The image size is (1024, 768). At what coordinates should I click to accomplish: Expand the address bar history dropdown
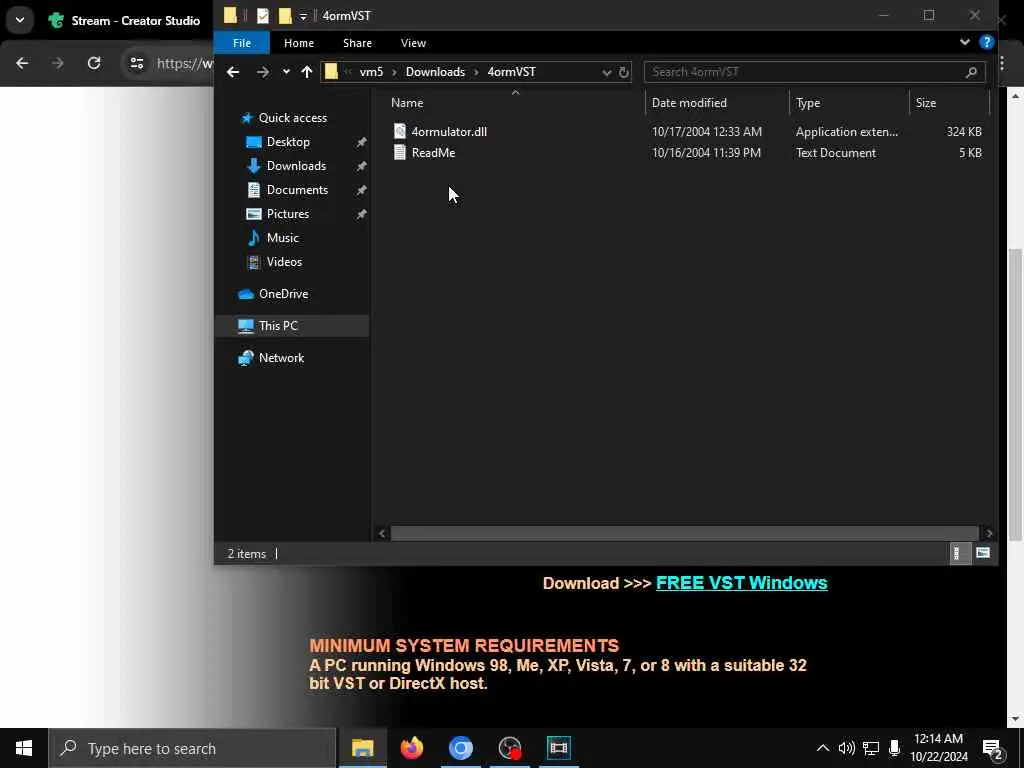click(607, 72)
